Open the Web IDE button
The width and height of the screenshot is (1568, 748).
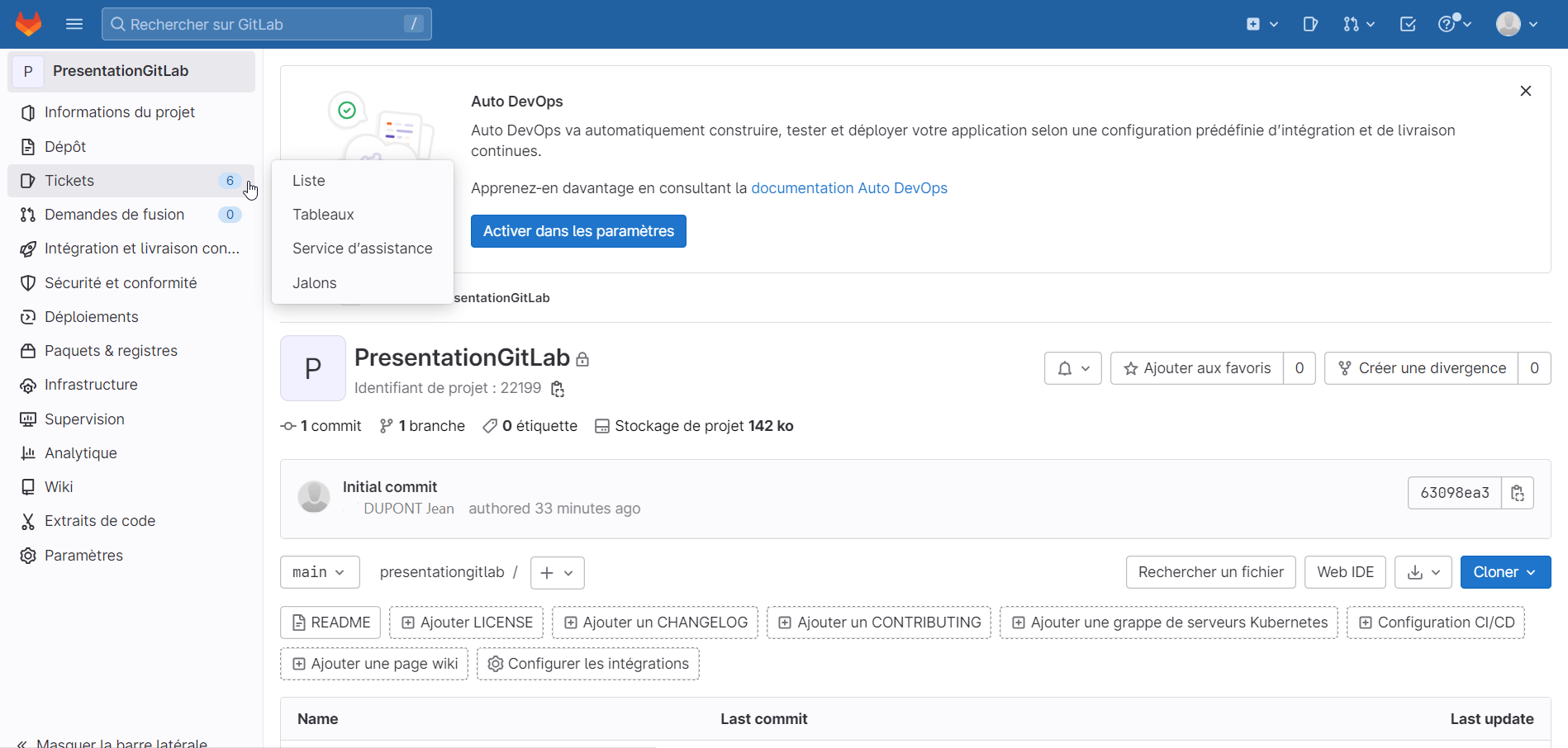pos(1345,572)
